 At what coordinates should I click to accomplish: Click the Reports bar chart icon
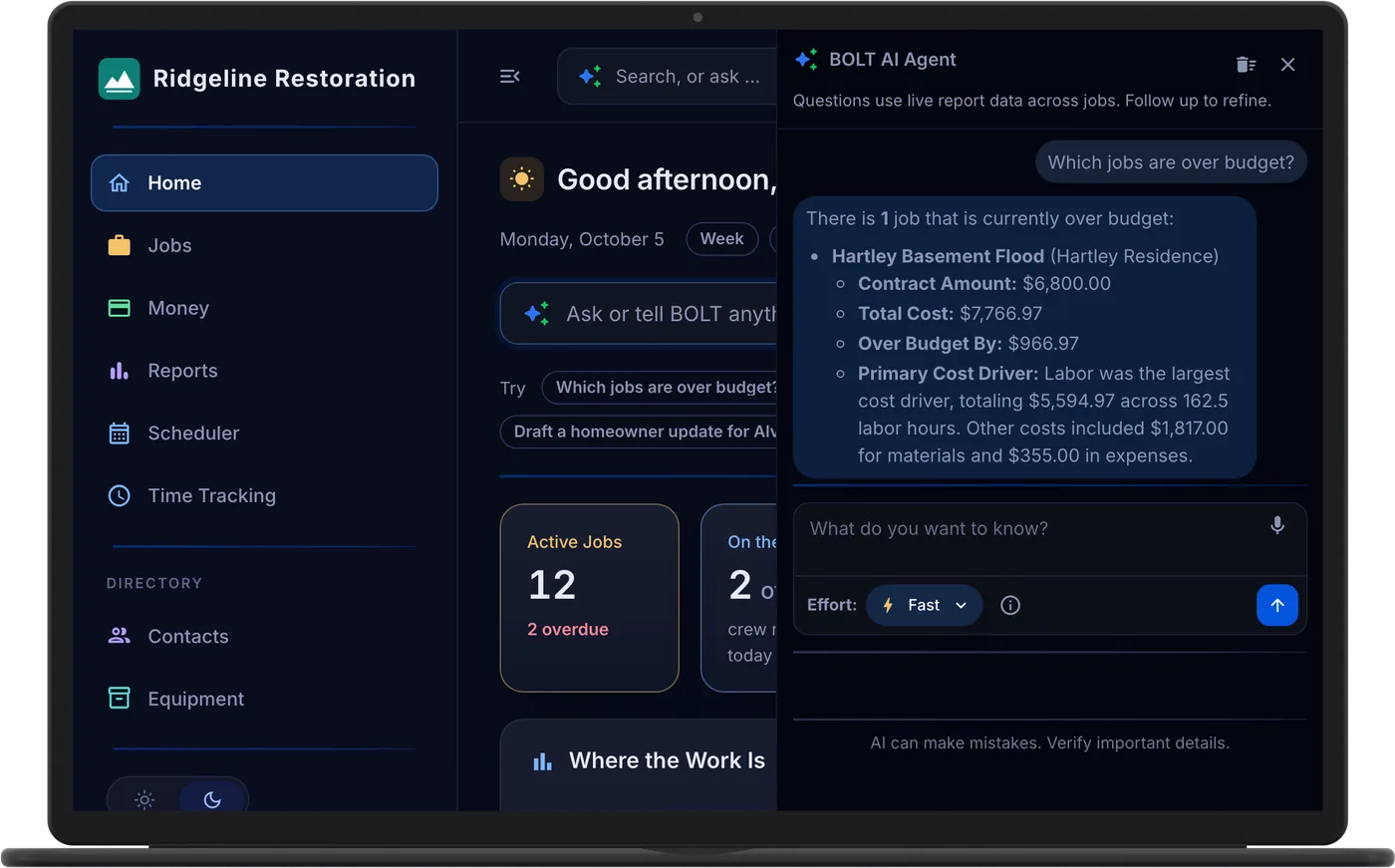coord(120,371)
